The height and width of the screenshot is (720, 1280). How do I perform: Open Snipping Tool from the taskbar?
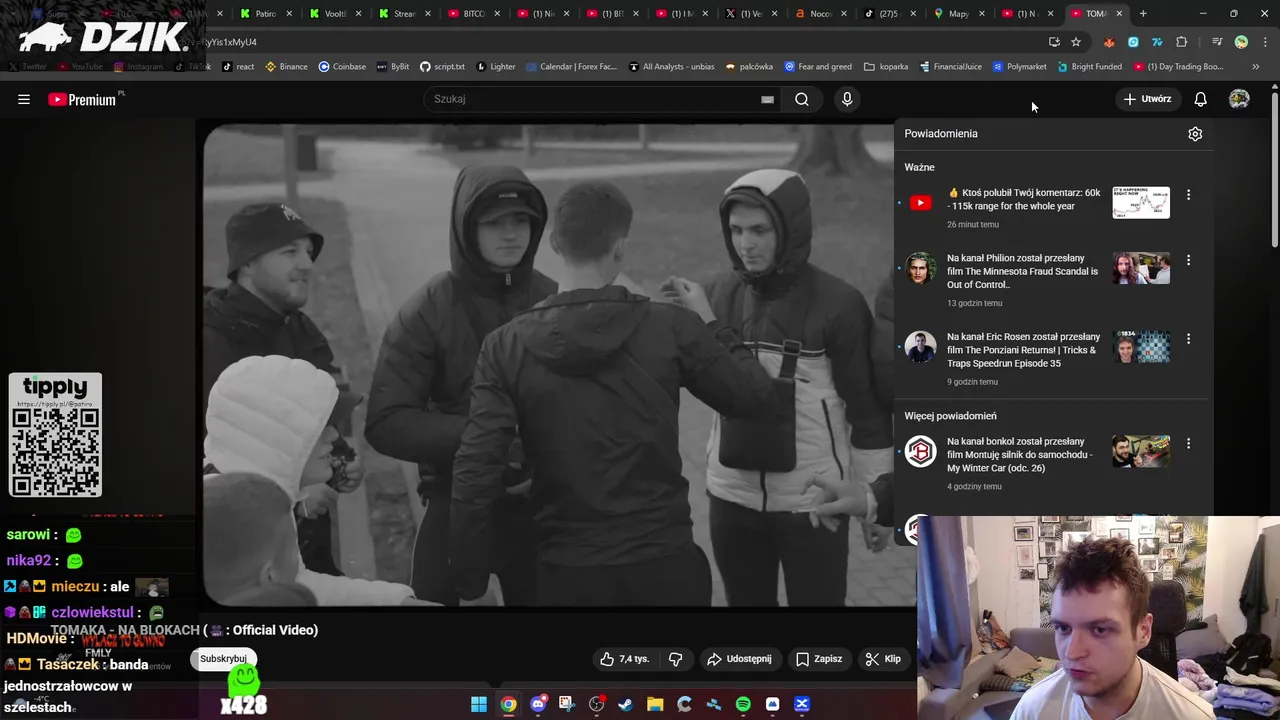[x=567, y=704]
